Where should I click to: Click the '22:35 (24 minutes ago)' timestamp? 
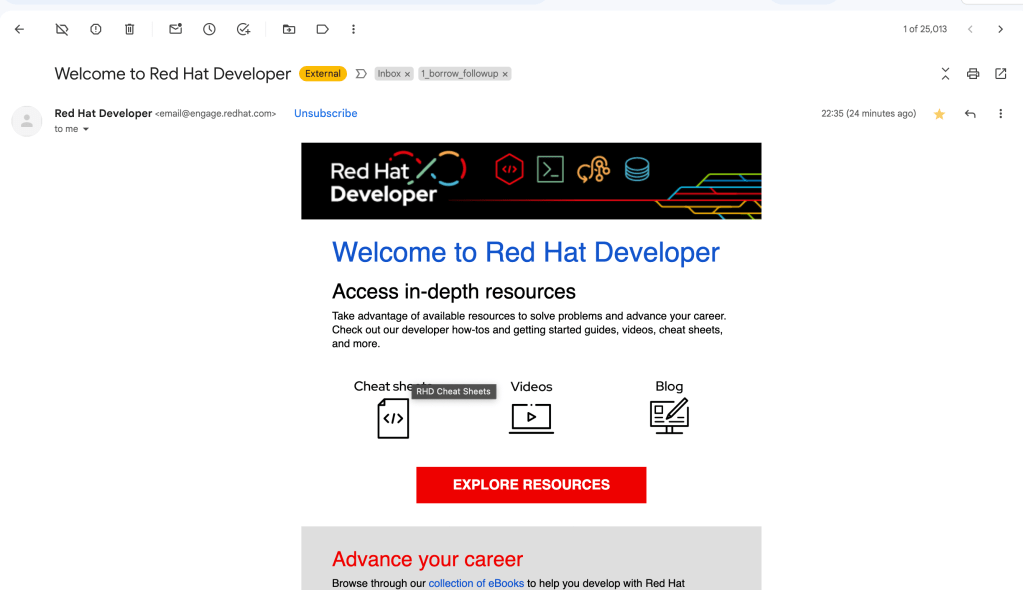click(x=868, y=114)
